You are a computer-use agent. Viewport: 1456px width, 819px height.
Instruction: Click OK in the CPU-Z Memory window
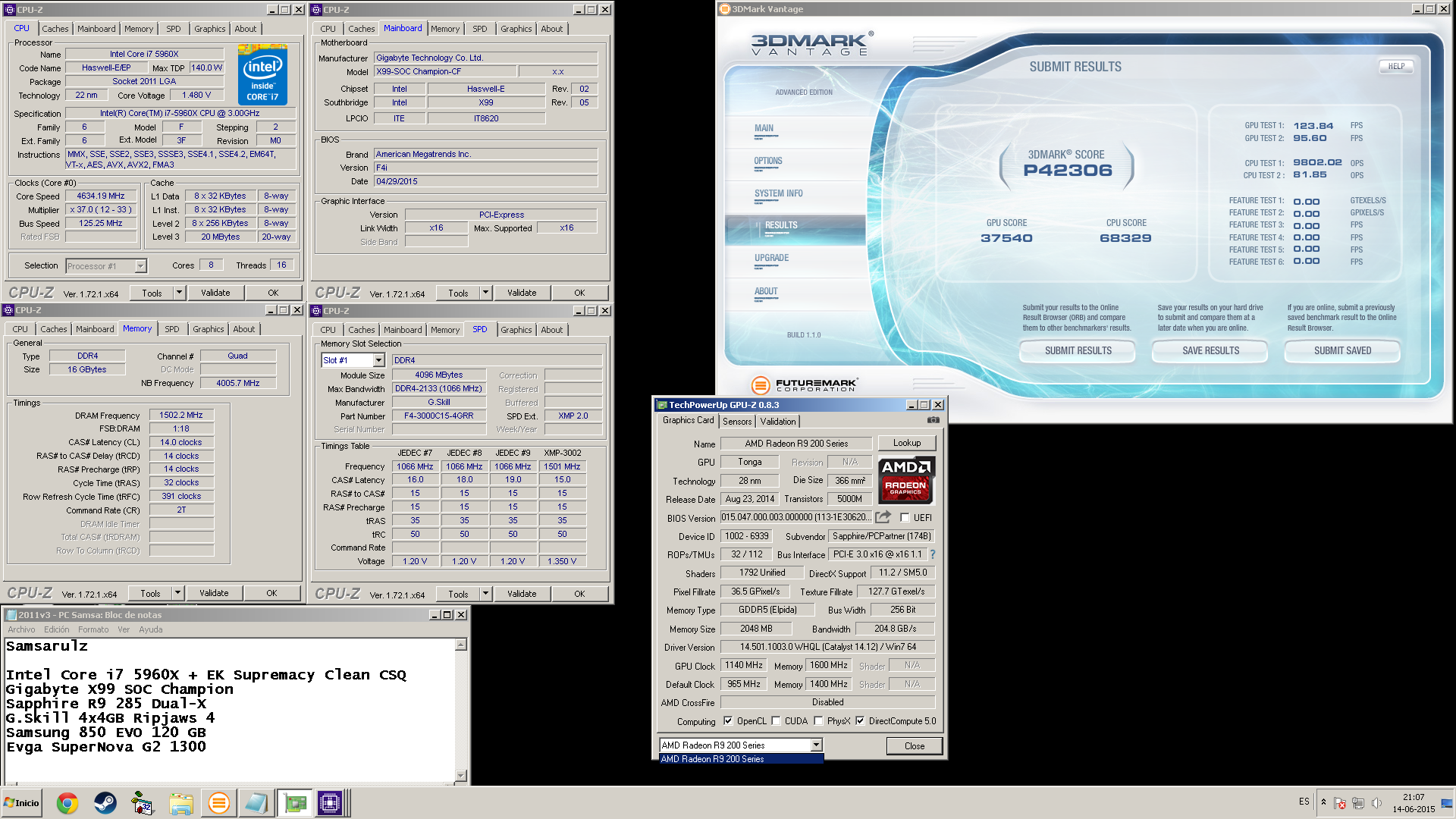click(271, 593)
